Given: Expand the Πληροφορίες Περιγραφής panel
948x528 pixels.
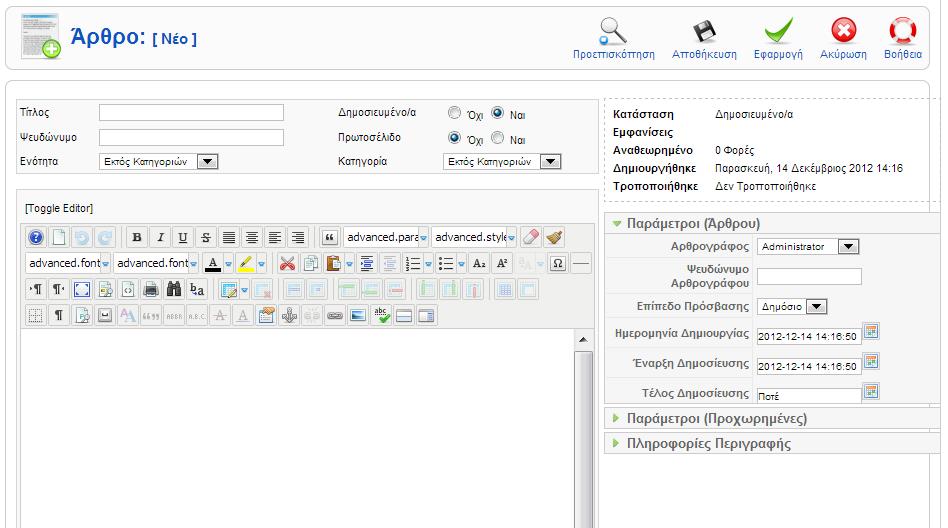Looking at the screenshot, I should (709, 443).
